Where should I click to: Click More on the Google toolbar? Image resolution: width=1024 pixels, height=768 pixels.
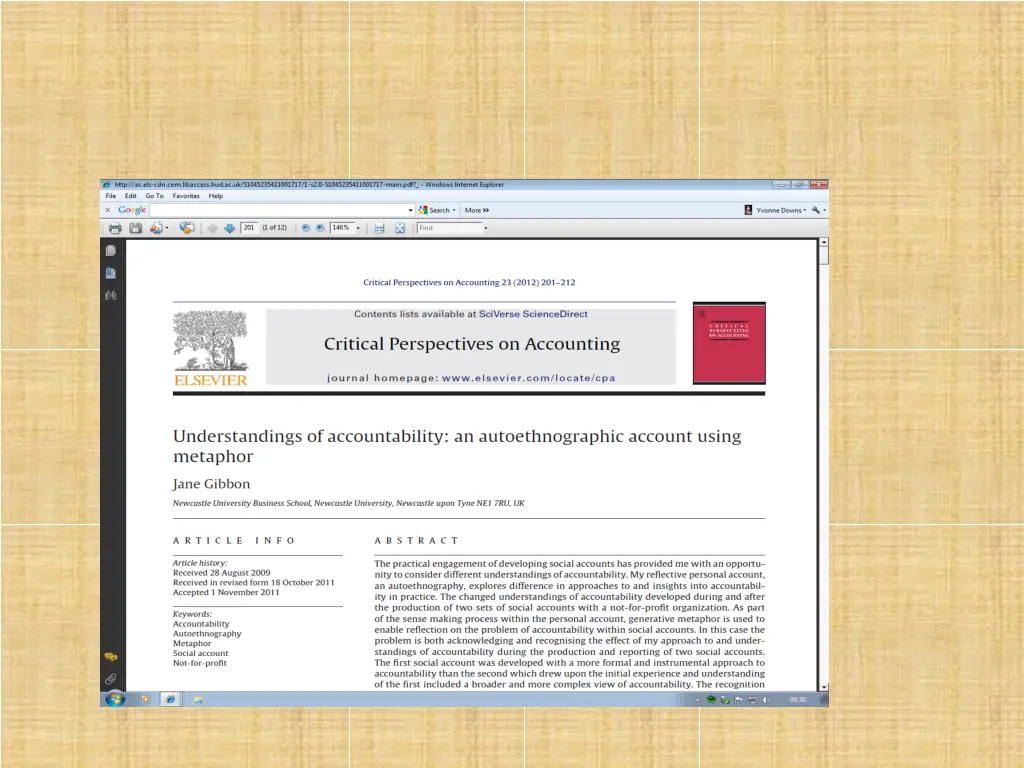click(x=477, y=210)
